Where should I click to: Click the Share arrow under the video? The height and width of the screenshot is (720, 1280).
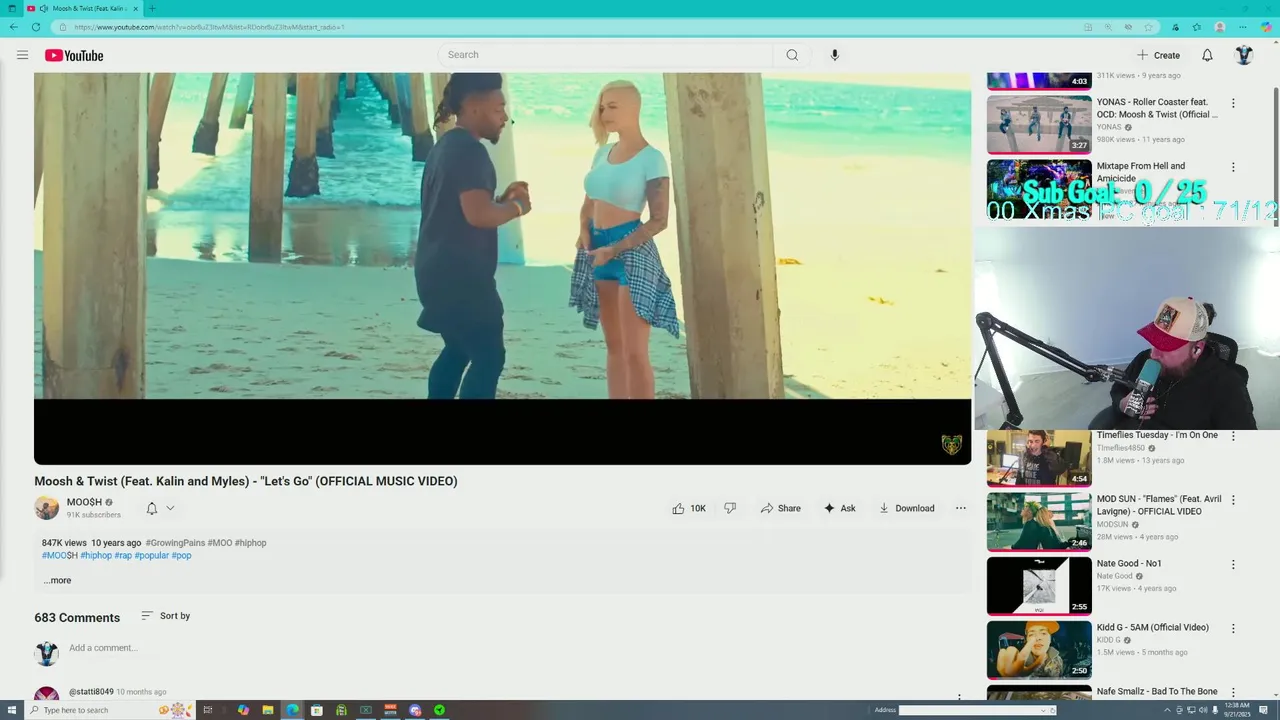tap(780, 508)
